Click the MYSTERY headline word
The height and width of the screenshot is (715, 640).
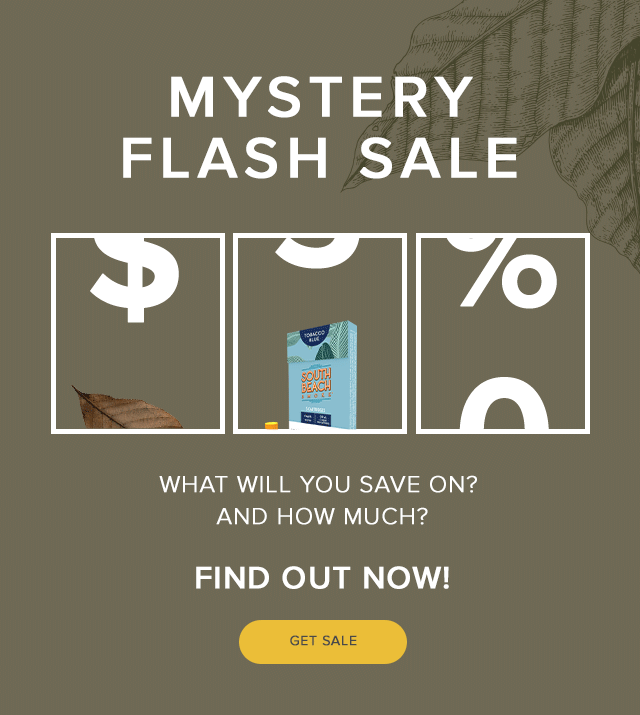[x=321, y=97]
